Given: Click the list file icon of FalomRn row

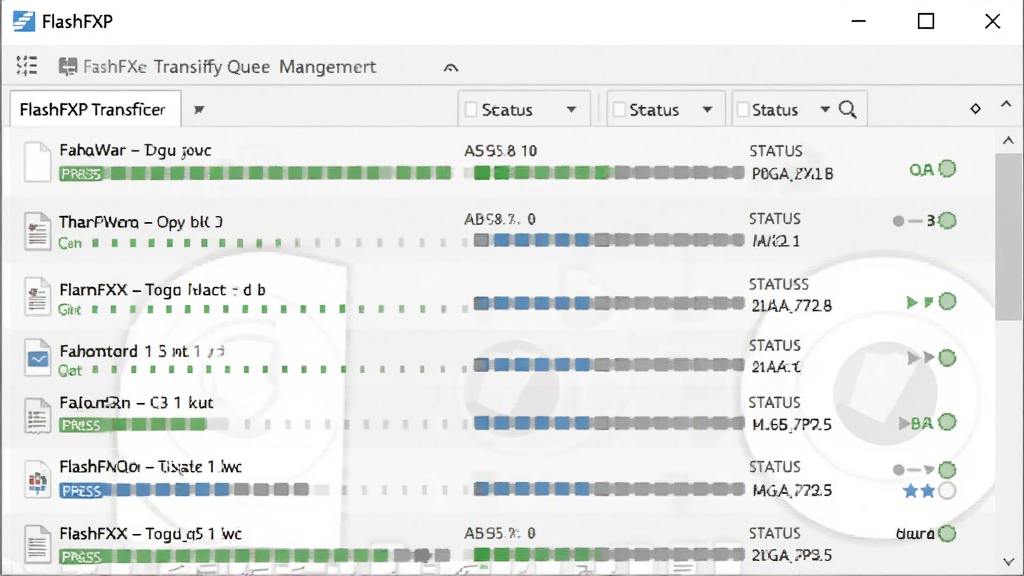Looking at the screenshot, I should (x=37, y=415).
